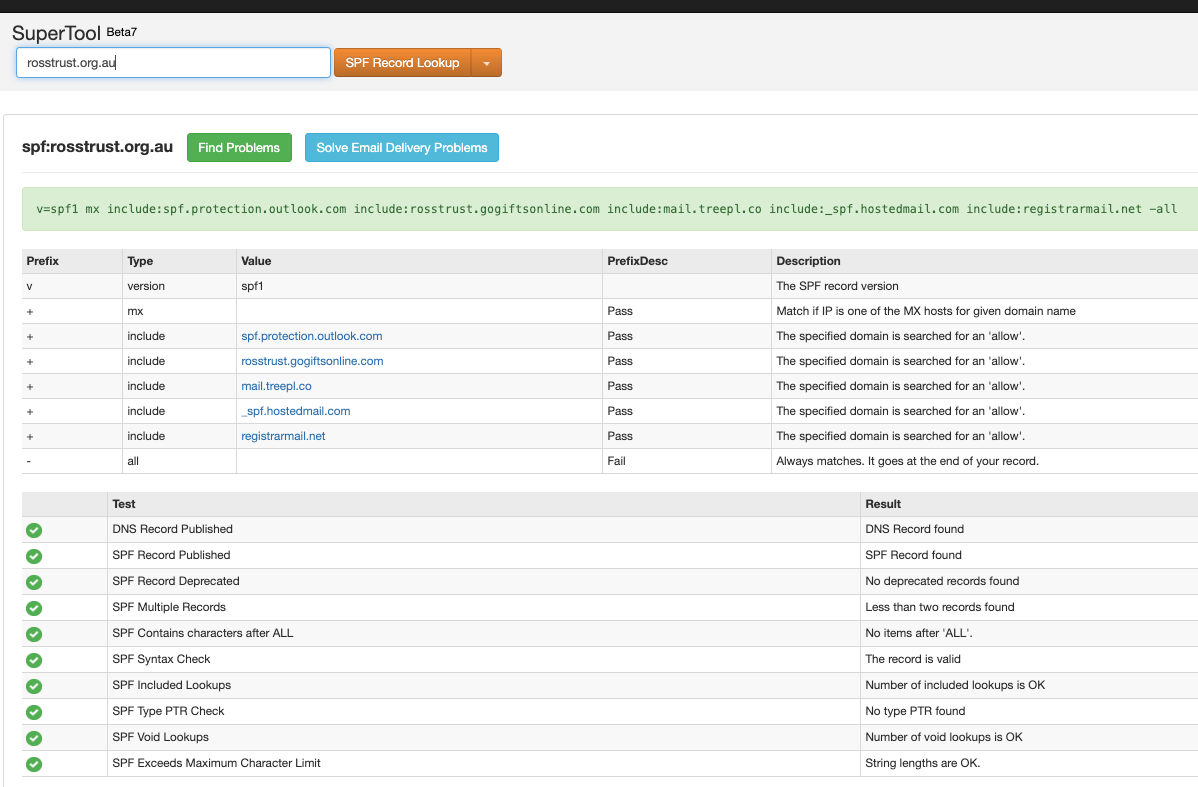Click check icon beside SPF Multiple Records
This screenshot has width=1198, height=787.
coord(34,608)
